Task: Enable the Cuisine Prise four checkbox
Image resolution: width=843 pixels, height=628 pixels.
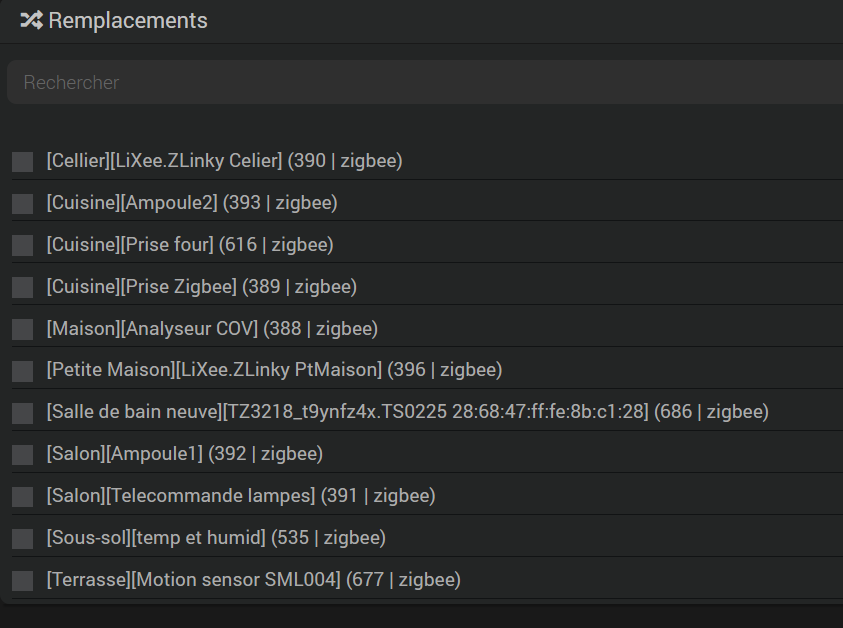Action: coord(23,246)
